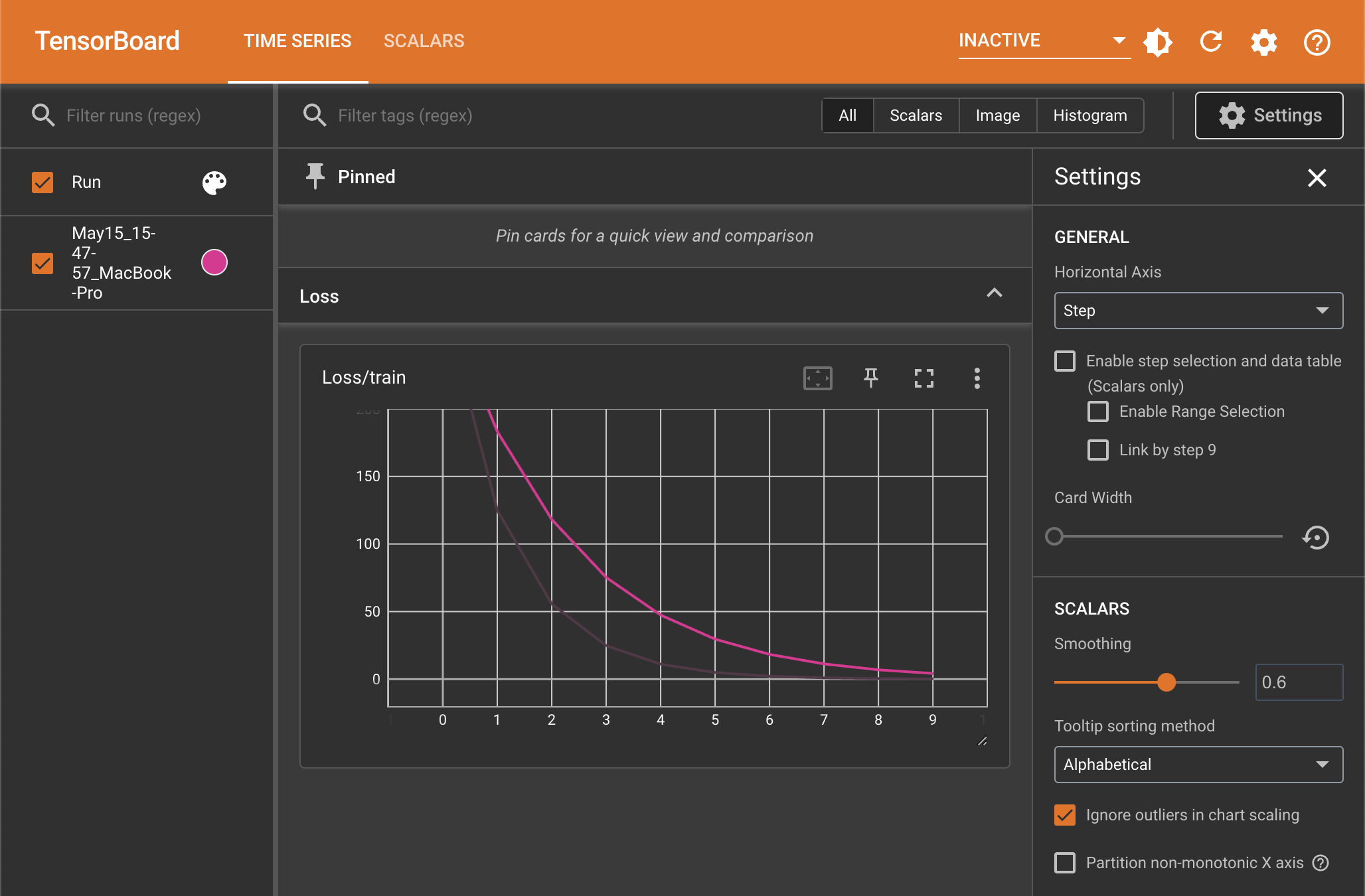Viewport: 1365px width, 896px height.
Task: Pin the Loss/train card
Action: (870, 378)
